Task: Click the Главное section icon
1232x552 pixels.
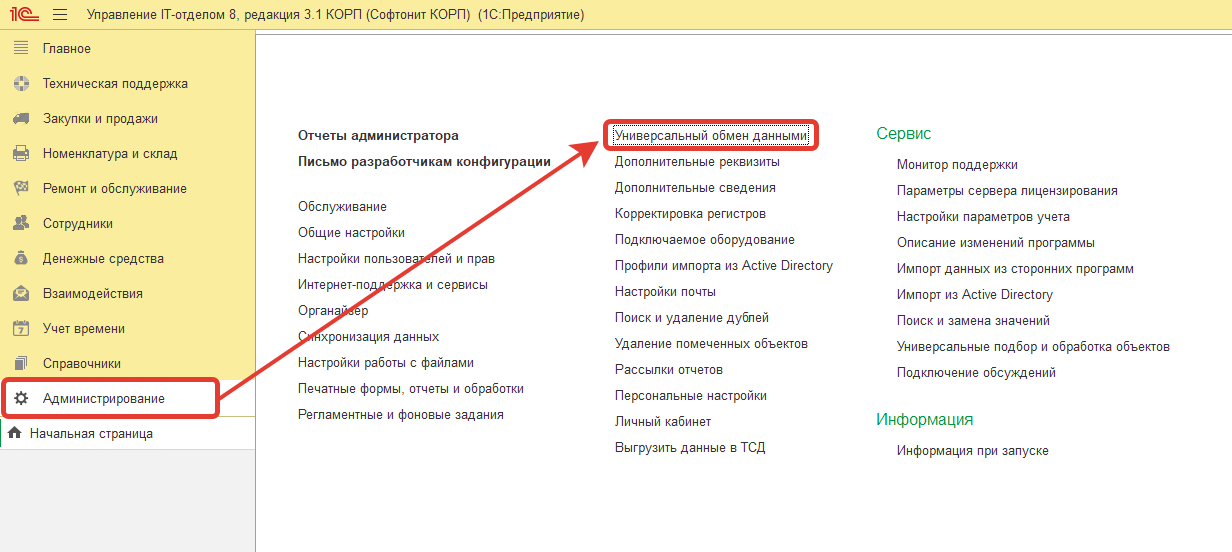Action: [21, 49]
